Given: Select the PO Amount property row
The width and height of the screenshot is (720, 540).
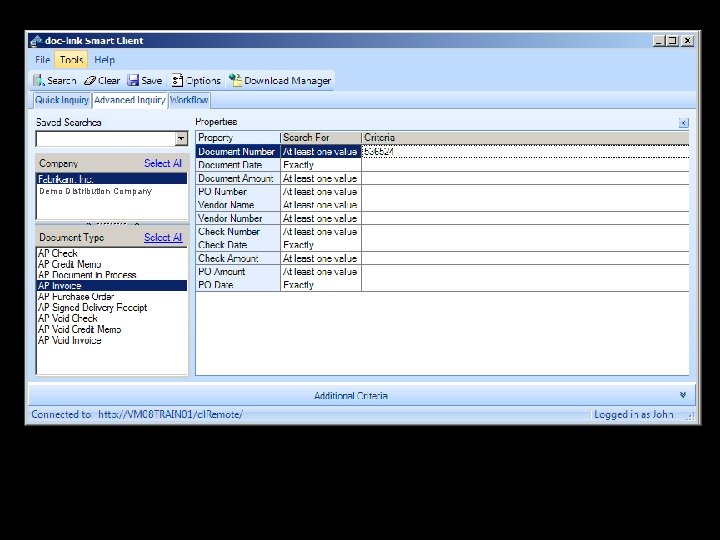Looking at the screenshot, I should pos(238,271).
